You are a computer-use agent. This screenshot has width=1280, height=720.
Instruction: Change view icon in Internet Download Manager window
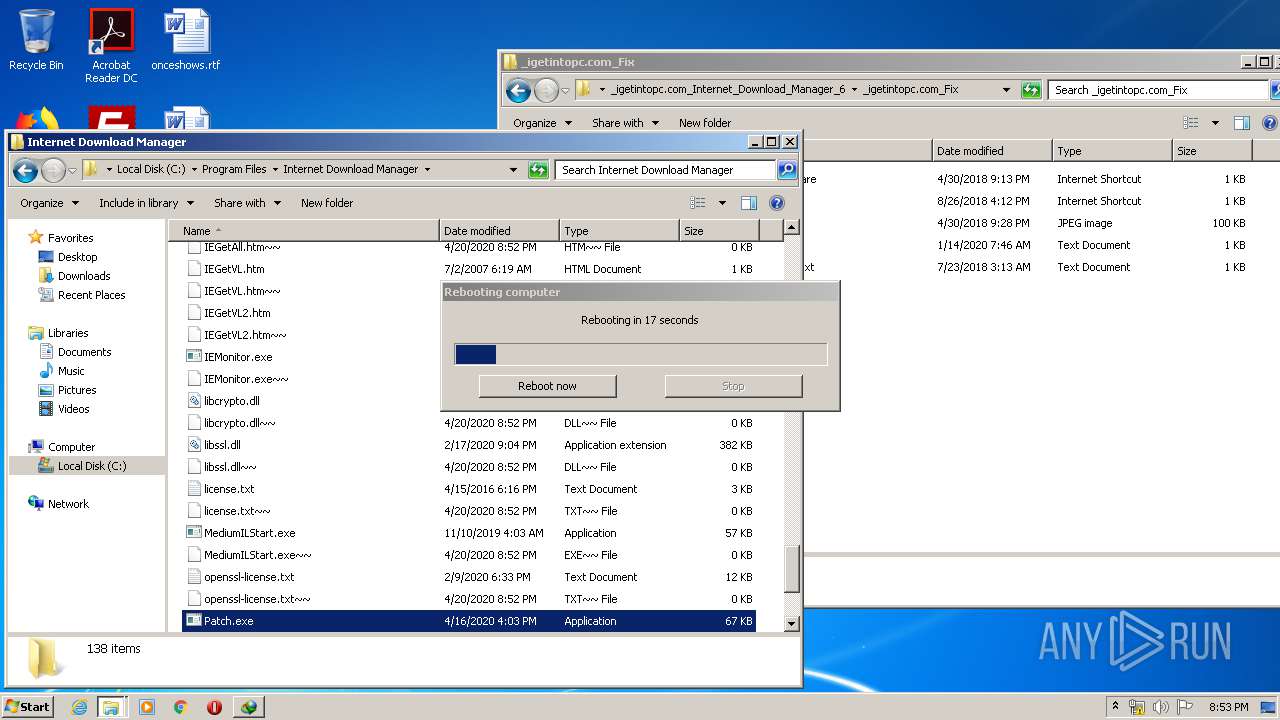pos(698,203)
